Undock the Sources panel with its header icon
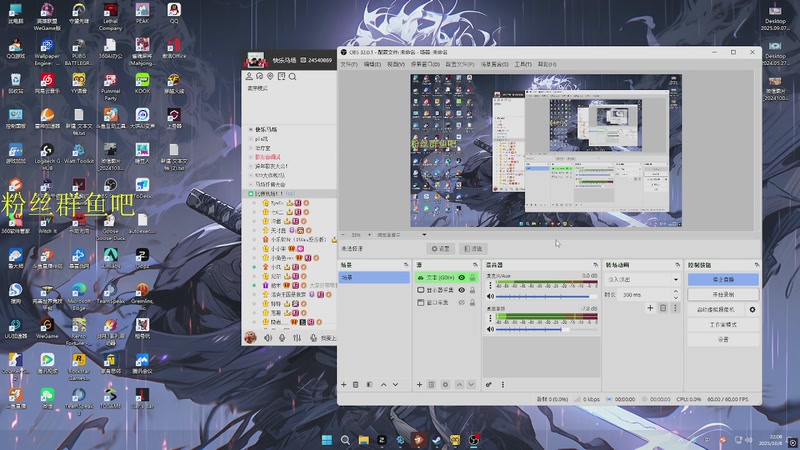 click(475, 265)
